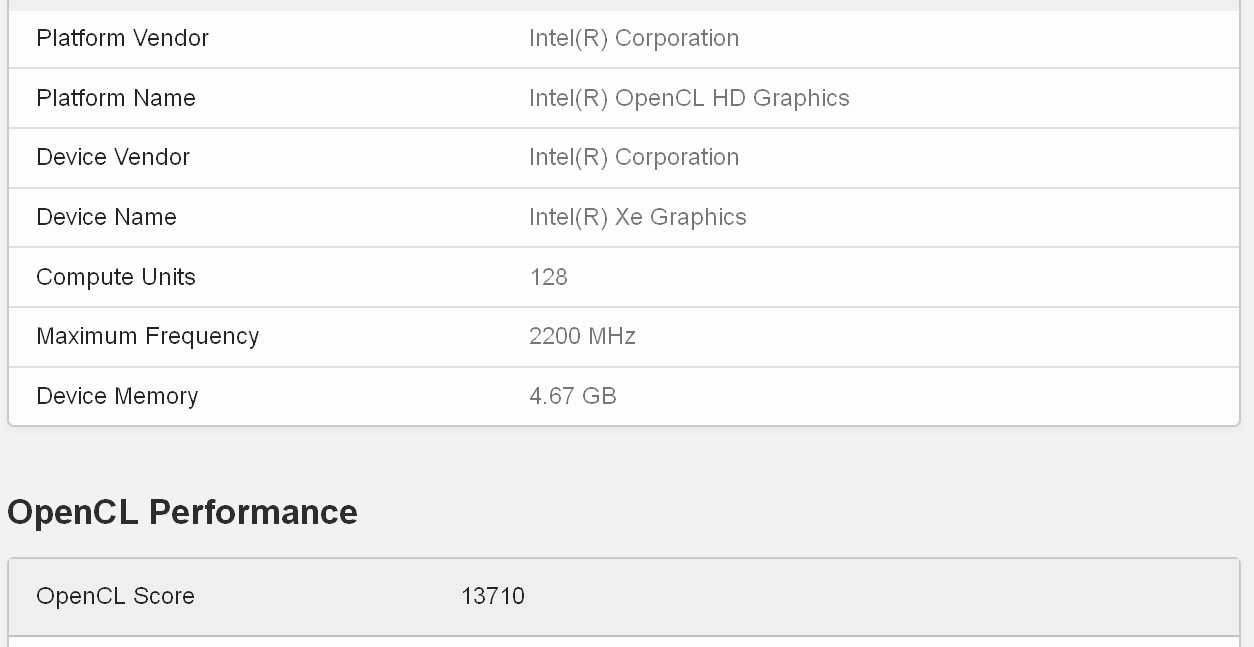The image size is (1254, 647).
Task: Click the Device Vendor label
Action: point(113,157)
